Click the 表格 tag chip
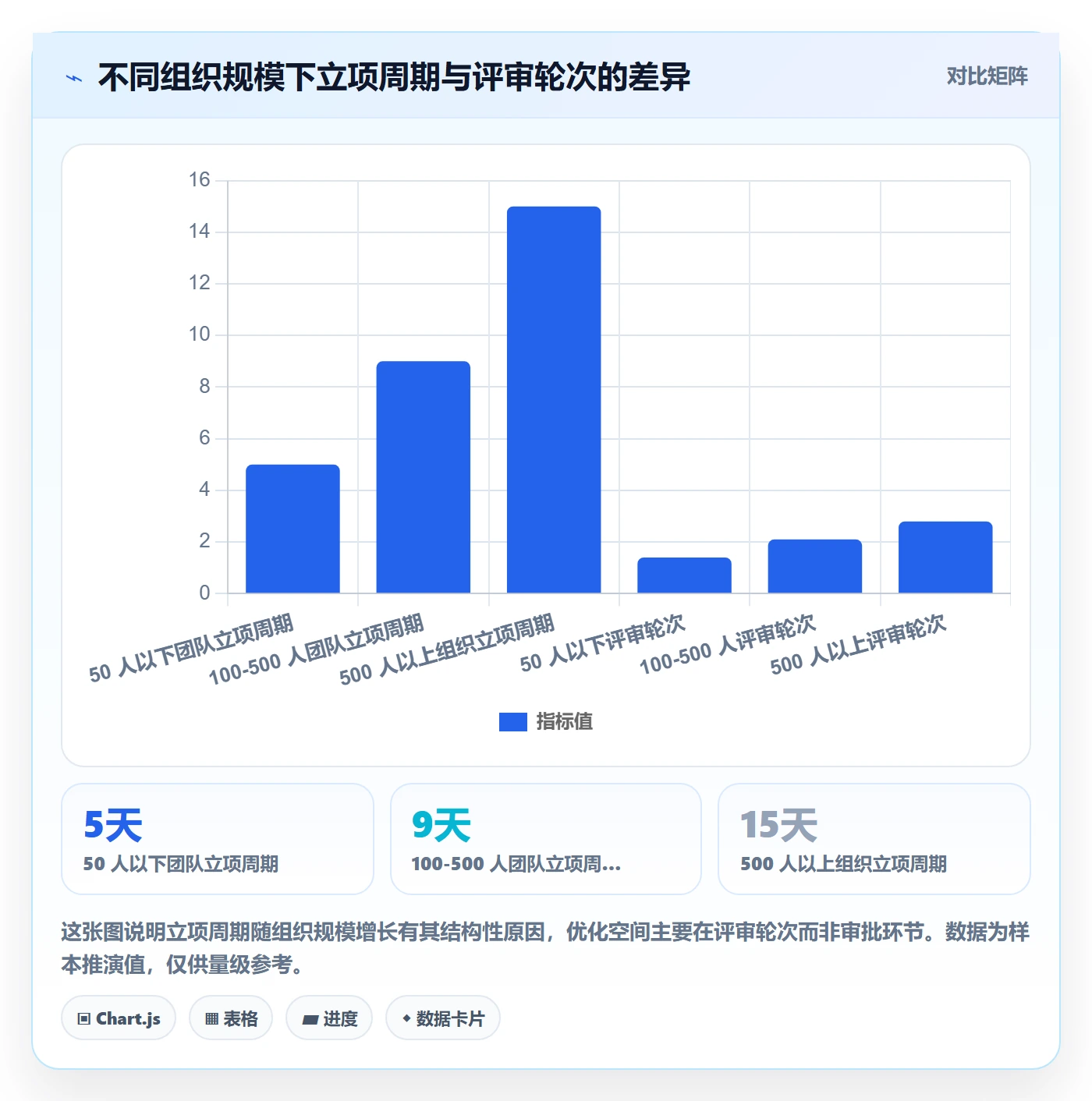This screenshot has height=1101, width=1092. pyautogui.click(x=231, y=1018)
